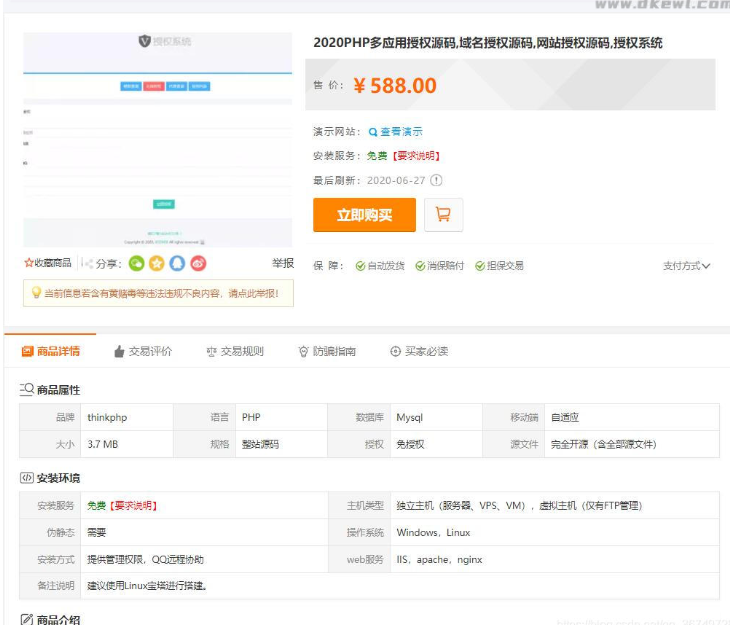Switch to the 交易规则 tab
This screenshot has height=625, width=730.
(x=235, y=351)
